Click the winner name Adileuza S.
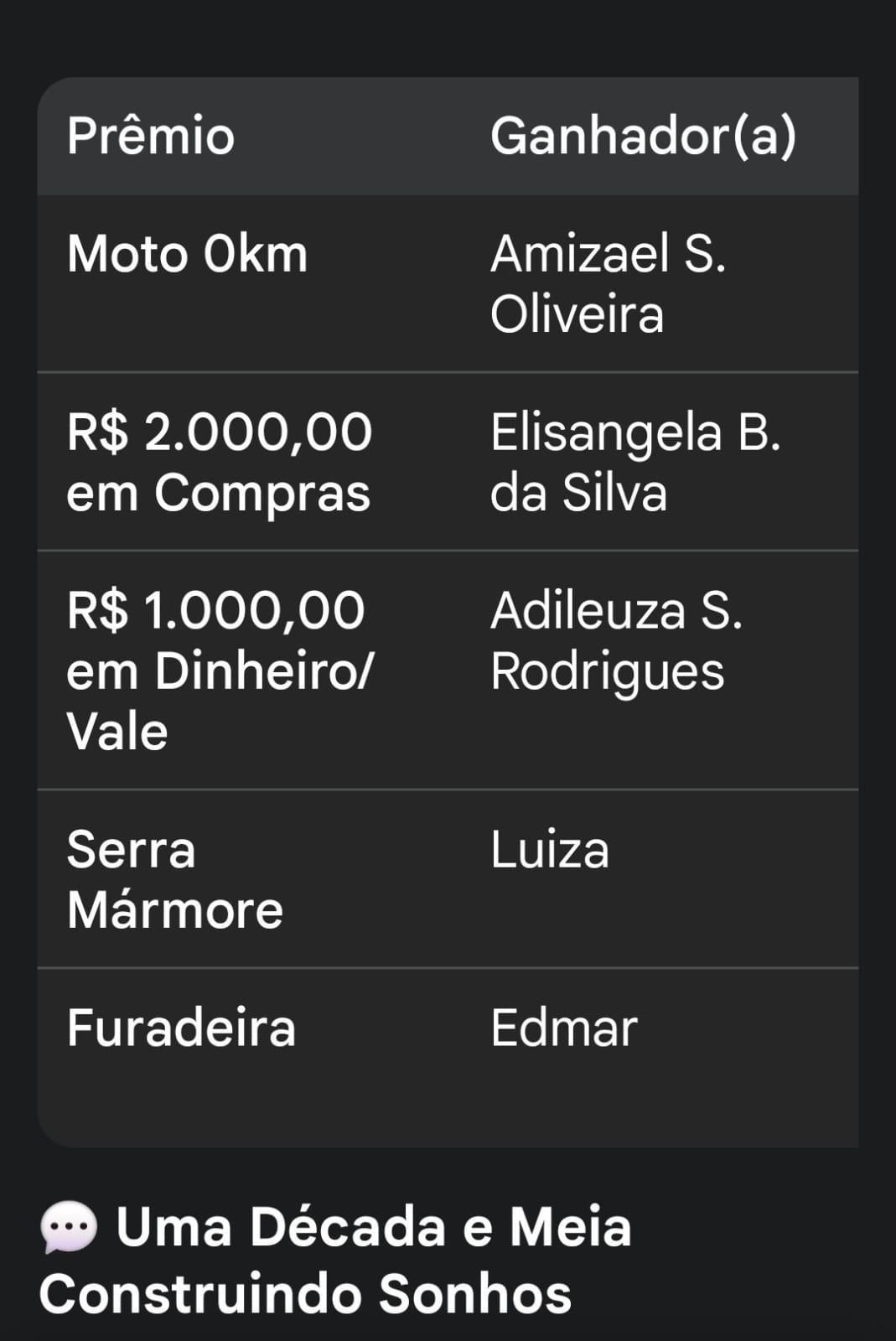Viewport: 896px width, 1341px height. pos(616,610)
